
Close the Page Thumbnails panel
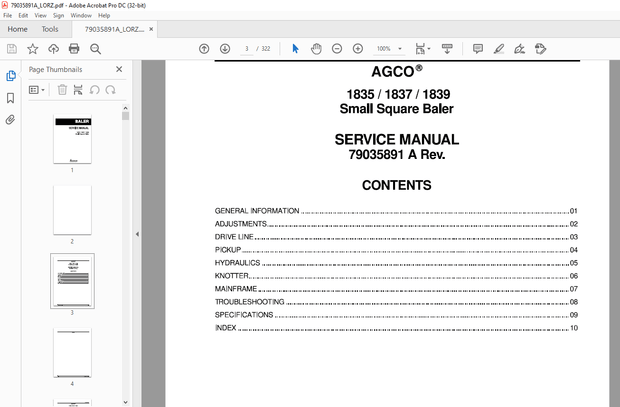[x=119, y=69]
